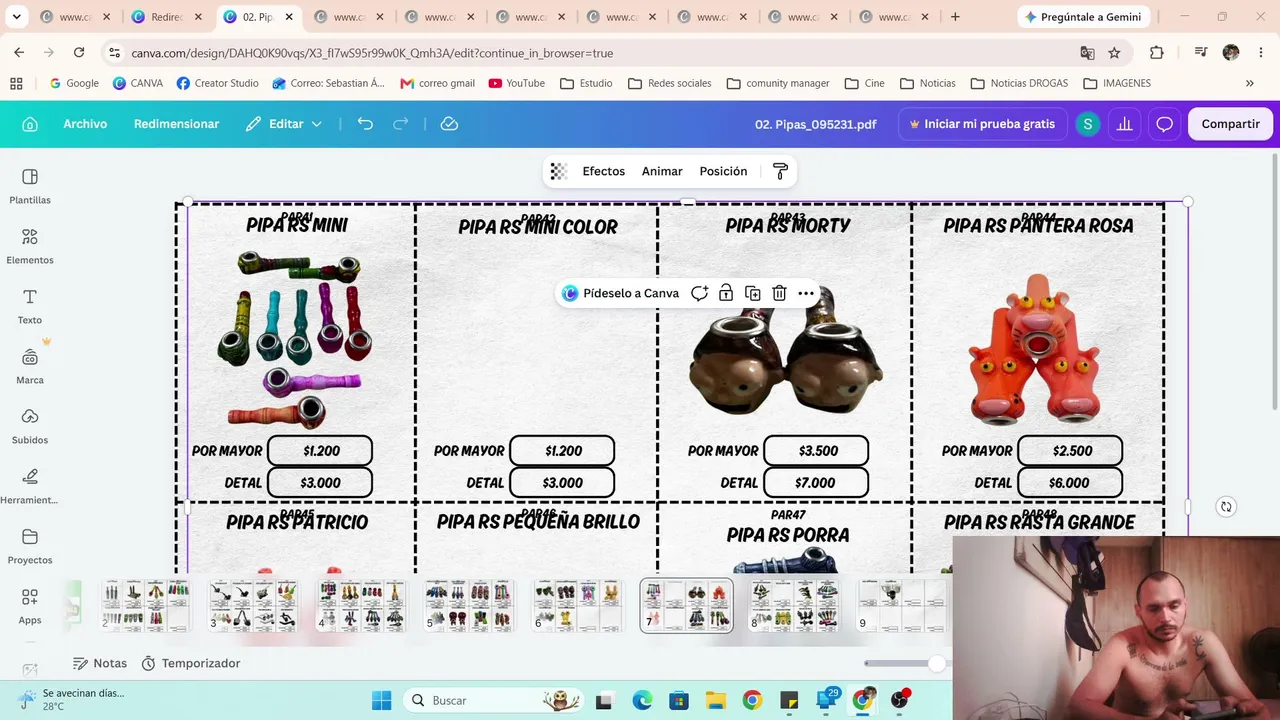This screenshot has height=720, width=1280.
Task: Open the Chrome tab search dropdown arrow
Action: tap(16, 17)
